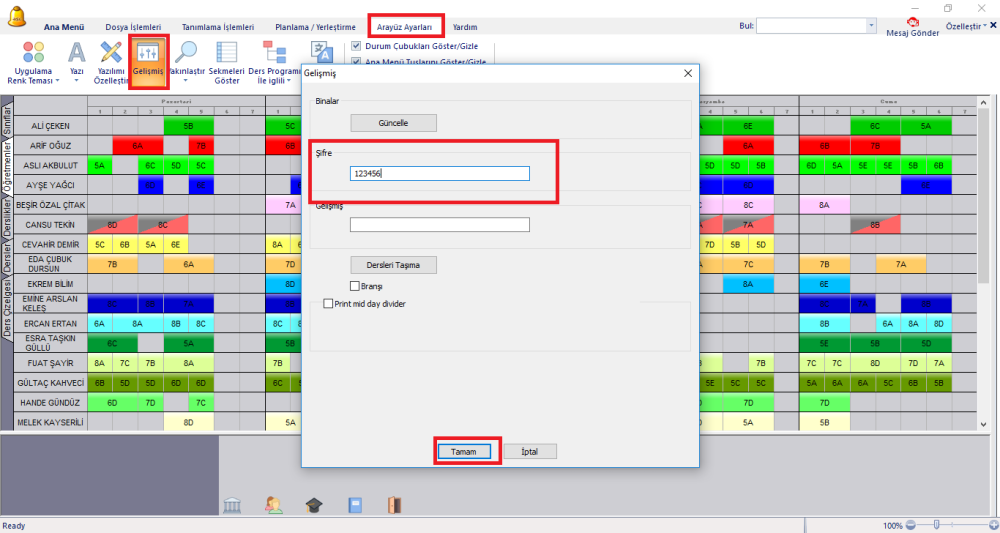Image resolution: width=1000 pixels, height=533 pixels.
Task: Click the Yazılımı Özelleştir pencil-ruler icon
Action: (111, 52)
